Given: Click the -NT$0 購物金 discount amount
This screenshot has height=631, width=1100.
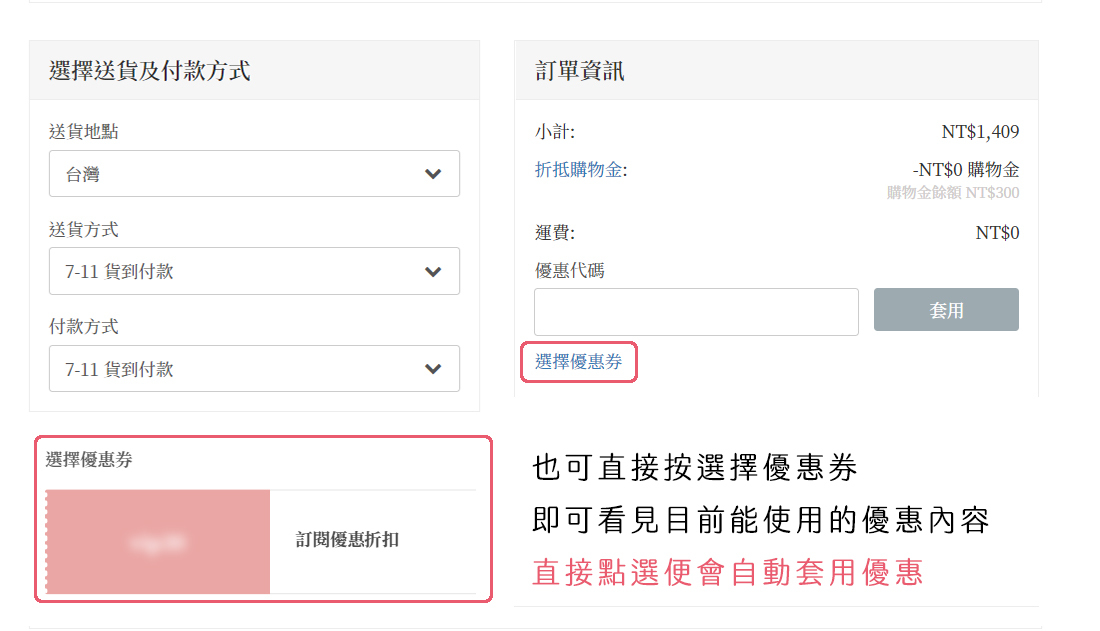Looking at the screenshot, I should [x=966, y=170].
